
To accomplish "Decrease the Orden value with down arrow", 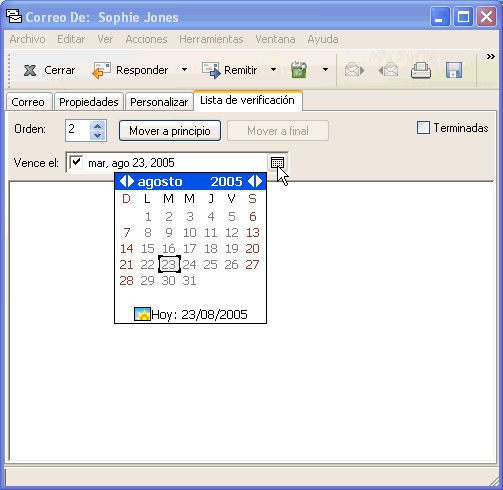I will tap(98, 135).
